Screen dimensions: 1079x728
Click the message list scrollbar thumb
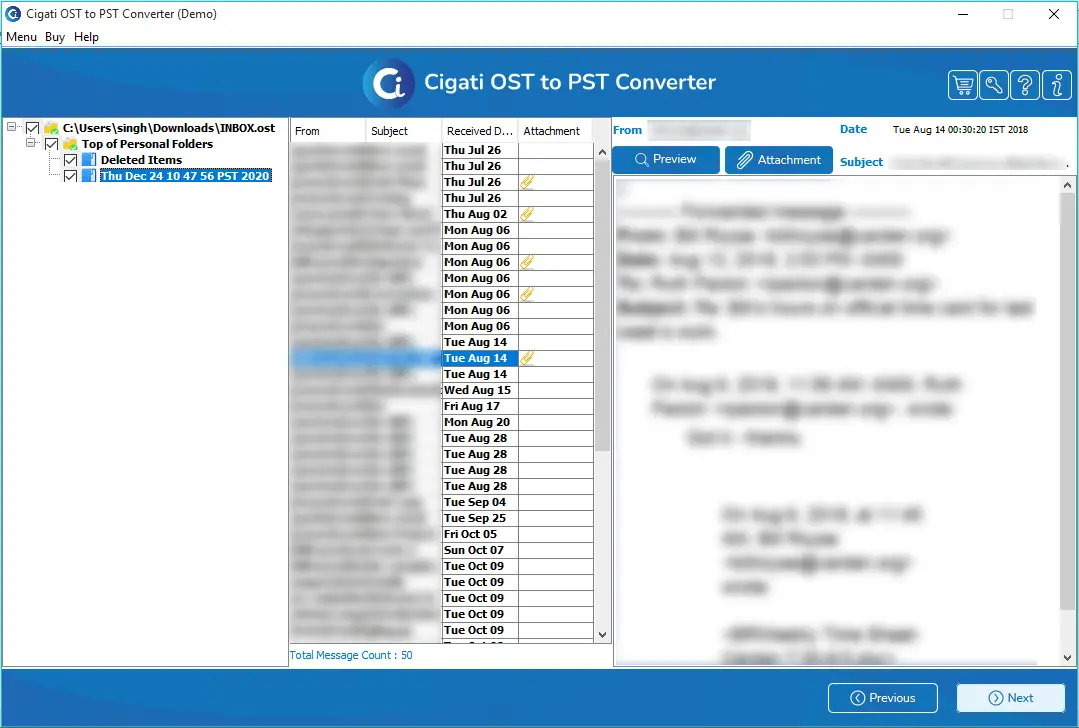(602, 306)
